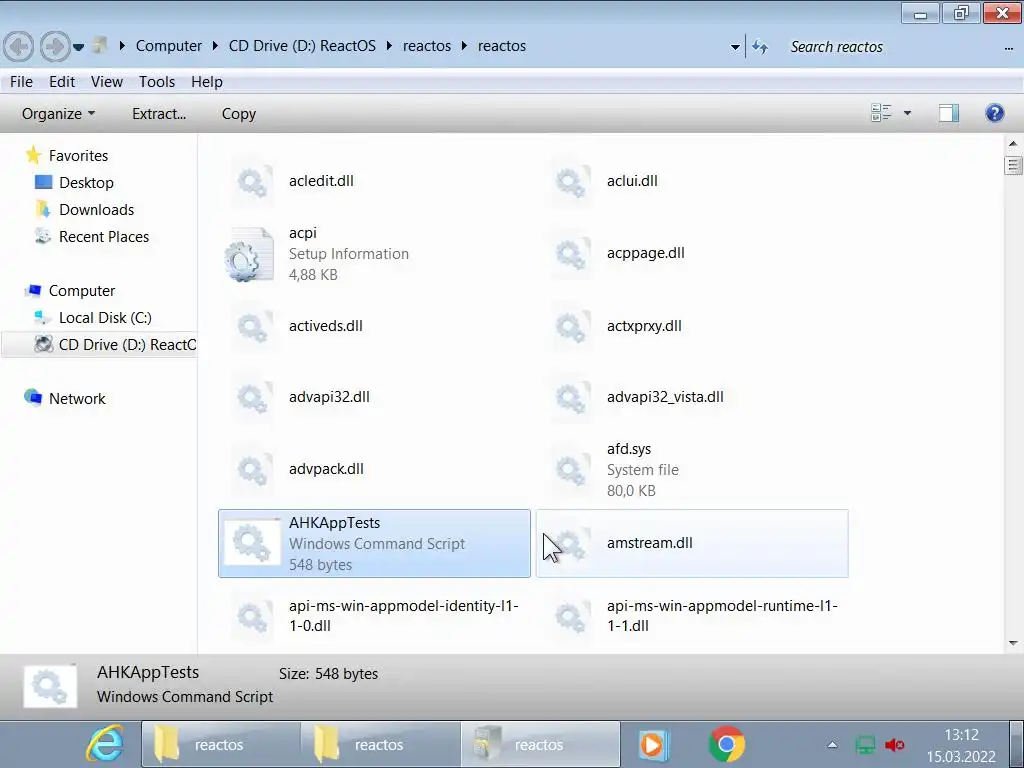1024x768 pixels.
Task: Click the scrollbar up arrow
Action: [x=1013, y=144]
